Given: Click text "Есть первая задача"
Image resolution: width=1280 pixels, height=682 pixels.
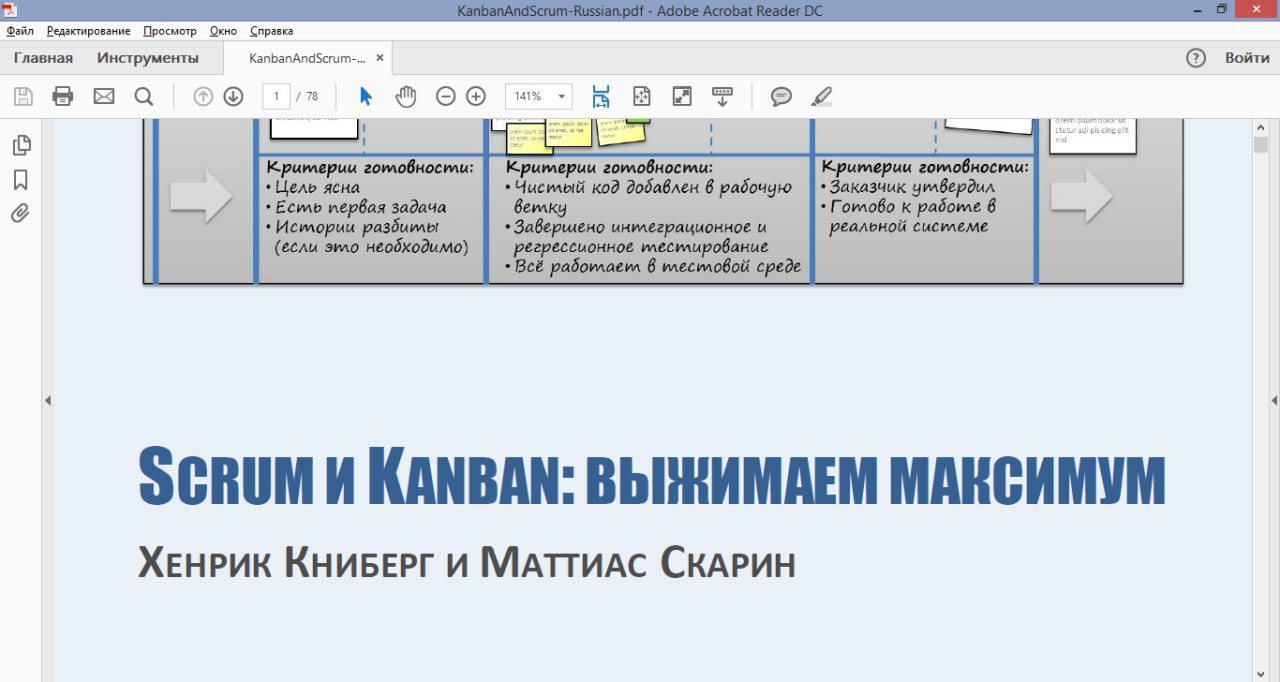Looking at the screenshot, I should tap(360, 207).
